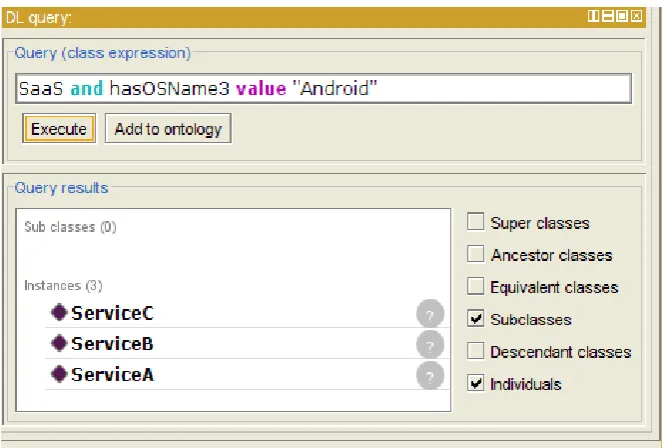This screenshot has height=448, width=663.
Task: Enable the Equivalent classes checkbox
Action: click(x=475, y=286)
